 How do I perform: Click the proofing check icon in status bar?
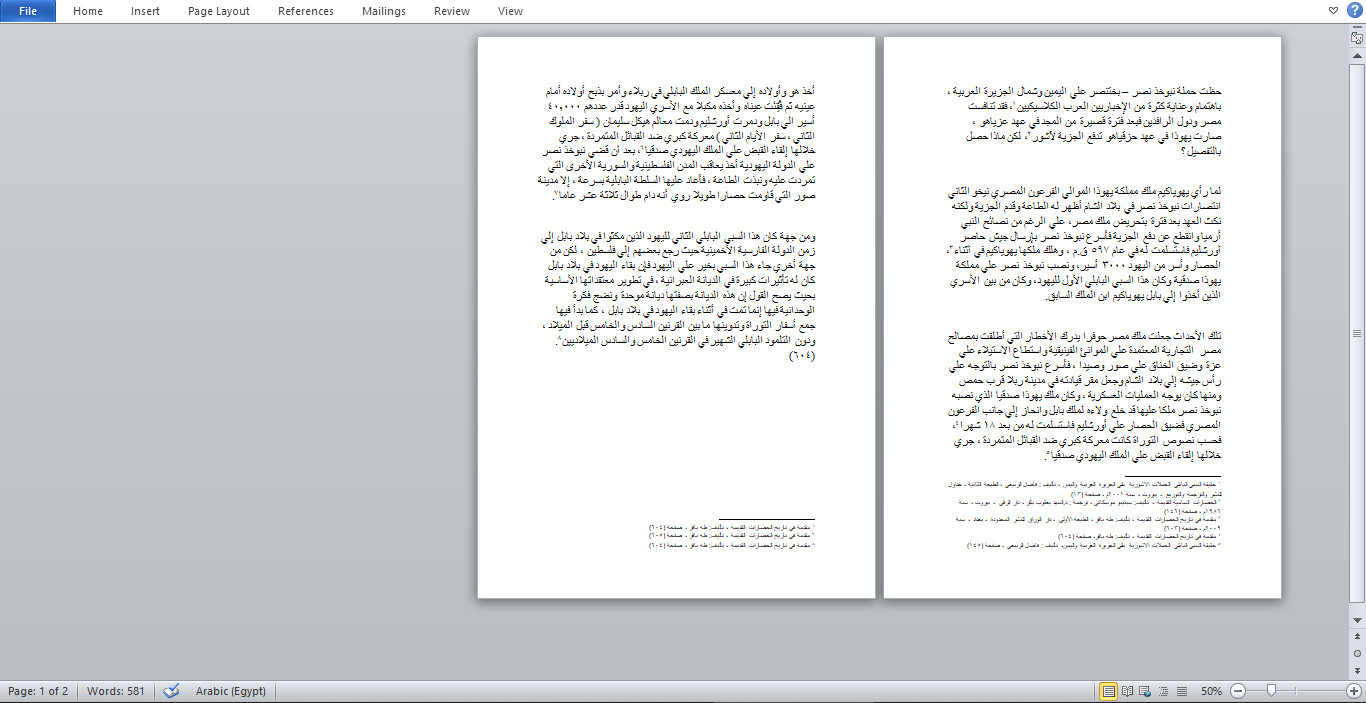(x=170, y=690)
